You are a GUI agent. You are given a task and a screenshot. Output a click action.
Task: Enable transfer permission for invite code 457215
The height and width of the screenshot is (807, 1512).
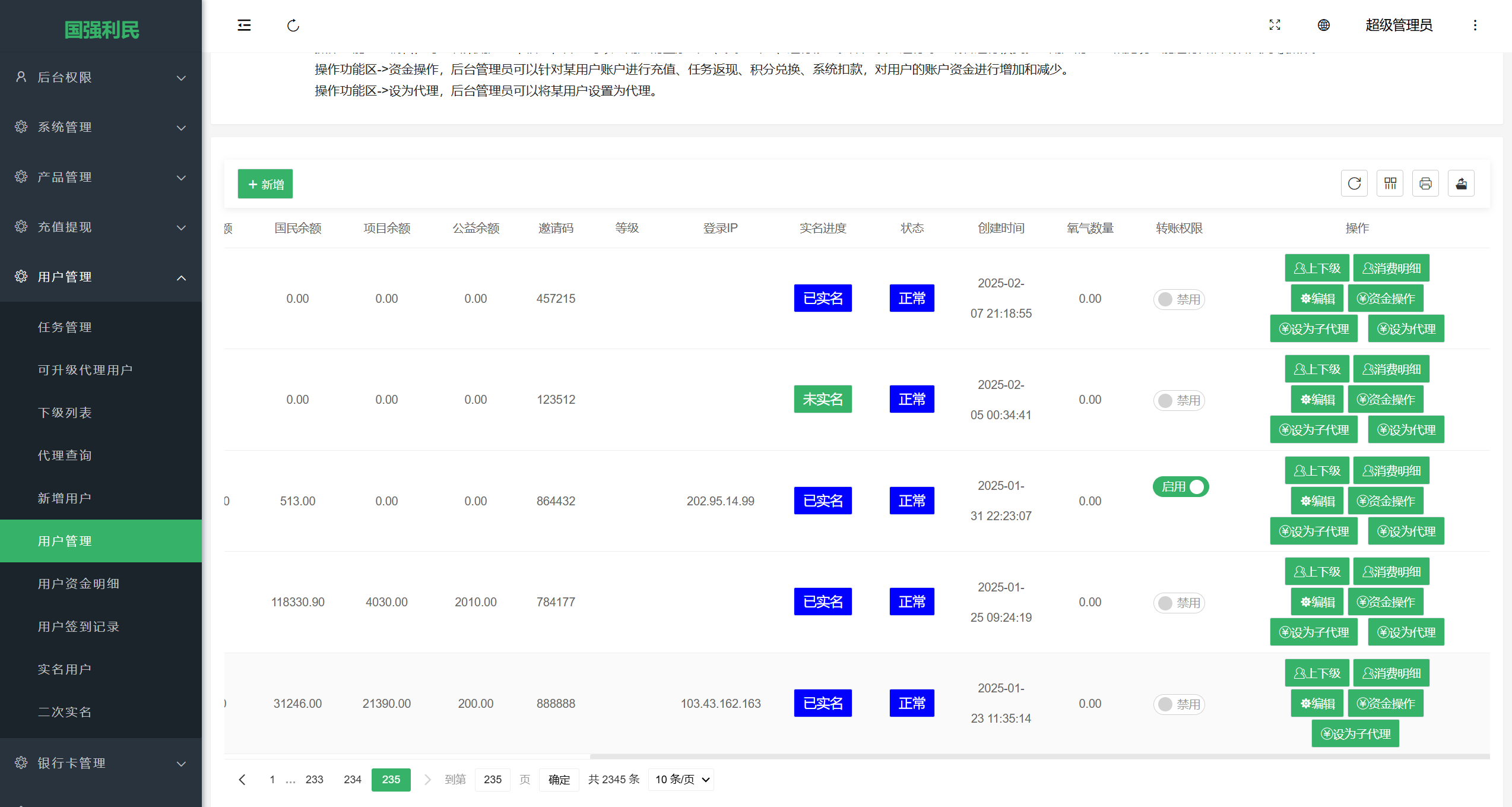[1178, 299]
